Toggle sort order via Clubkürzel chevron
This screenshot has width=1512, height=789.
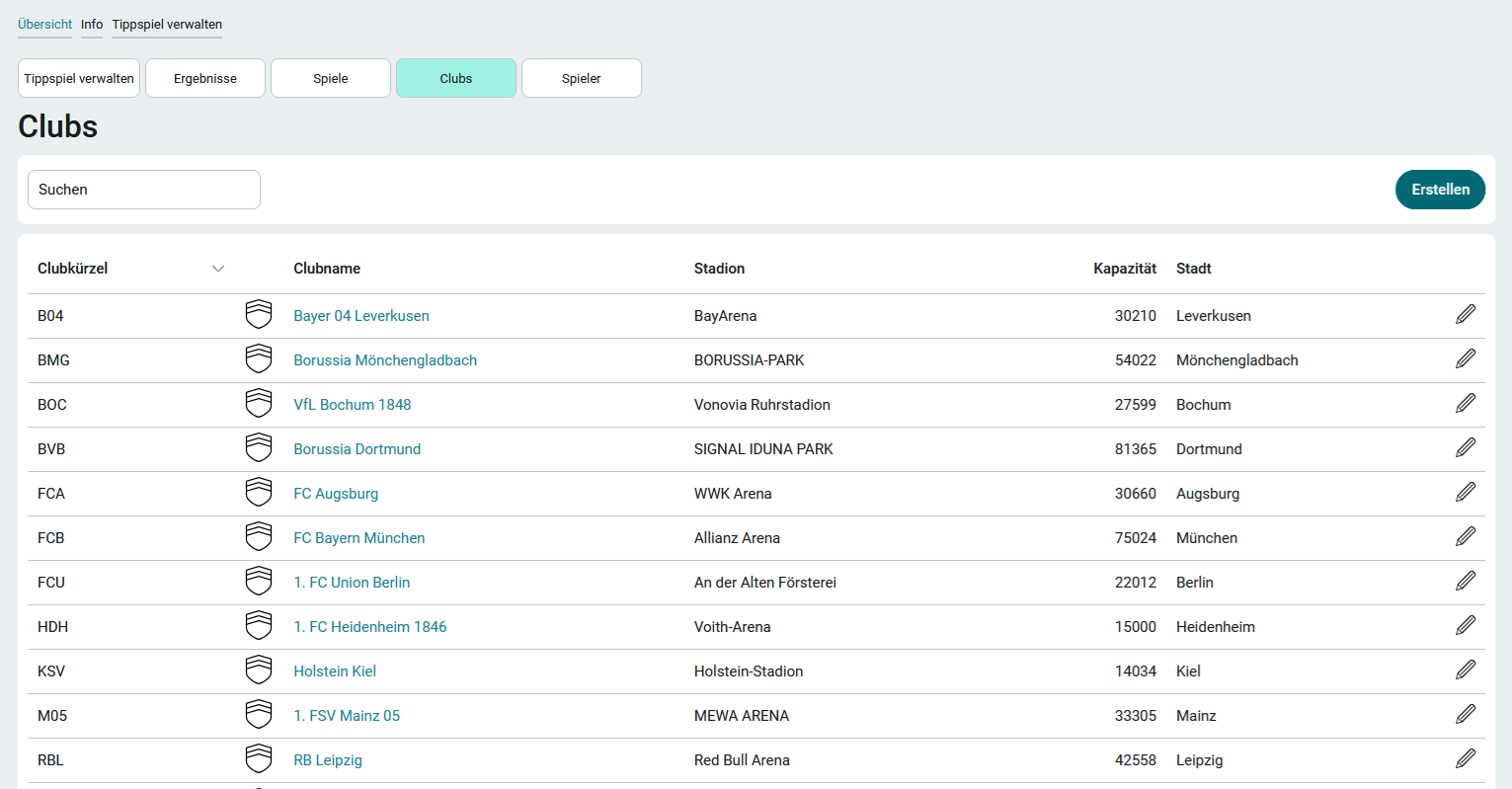[218, 269]
